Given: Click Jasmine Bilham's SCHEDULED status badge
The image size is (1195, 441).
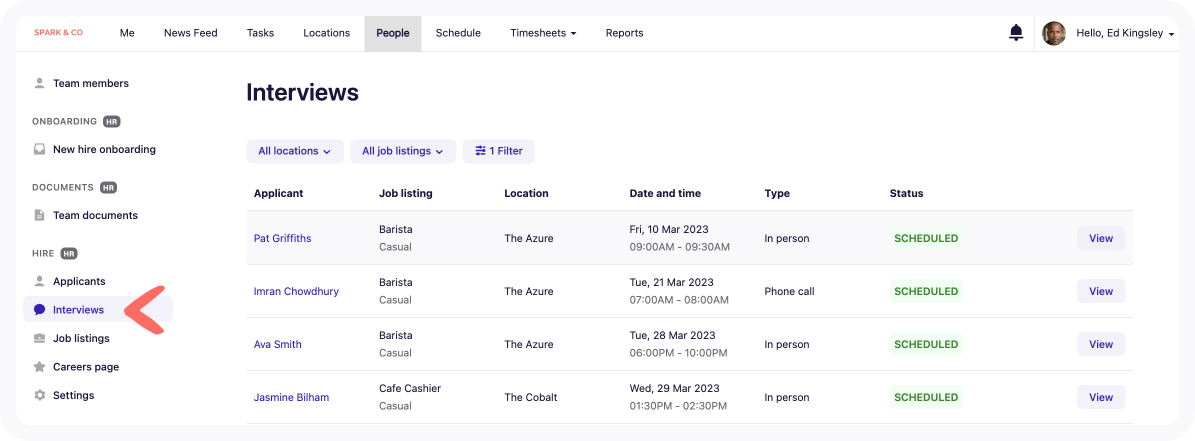Looking at the screenshot, I should pos(926,397).
